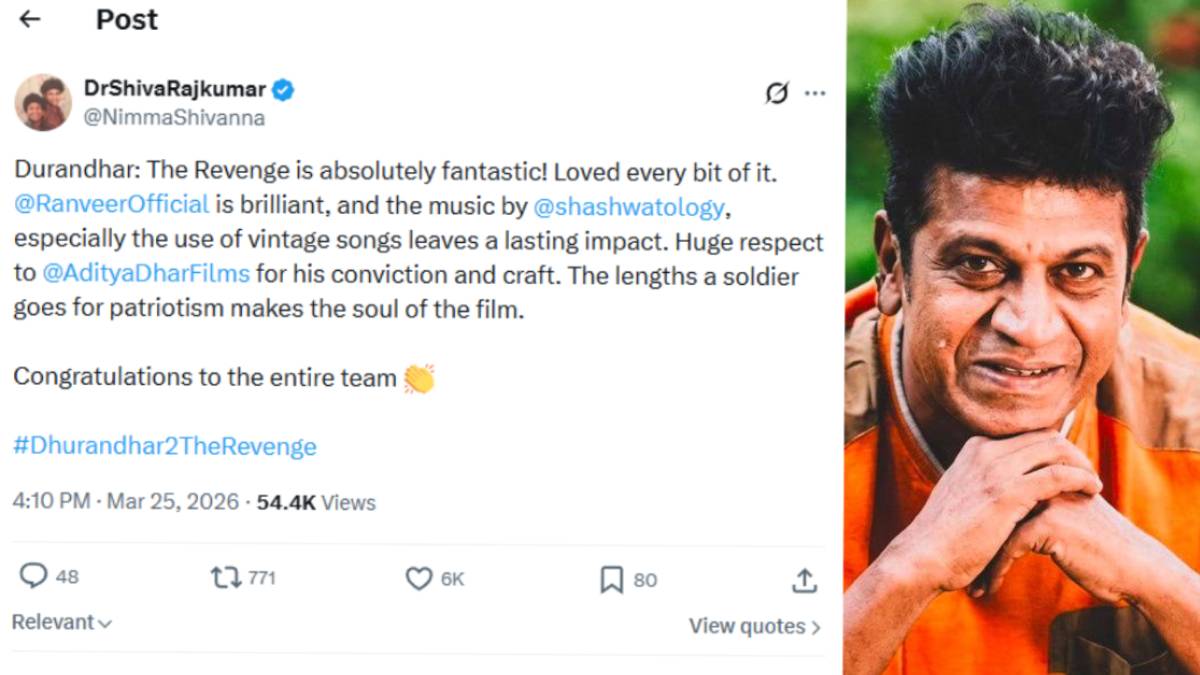The image size is (1200, 675).
Task: Open the #Dhurandhar2TheRevenge hashtag
Action: coord(162,446)
